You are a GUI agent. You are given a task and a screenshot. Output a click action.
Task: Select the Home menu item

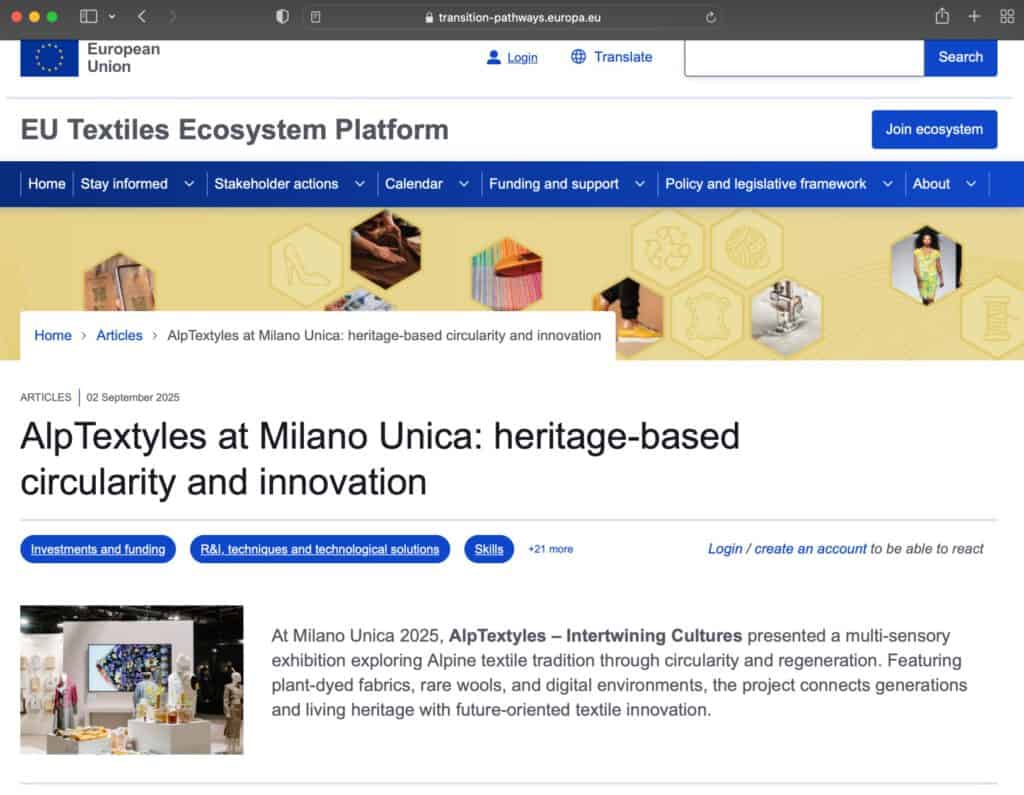coord(46,184)
